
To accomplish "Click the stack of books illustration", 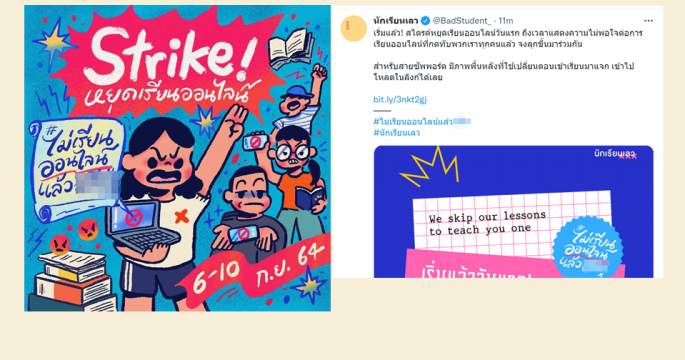I will (x=72, y=282).
